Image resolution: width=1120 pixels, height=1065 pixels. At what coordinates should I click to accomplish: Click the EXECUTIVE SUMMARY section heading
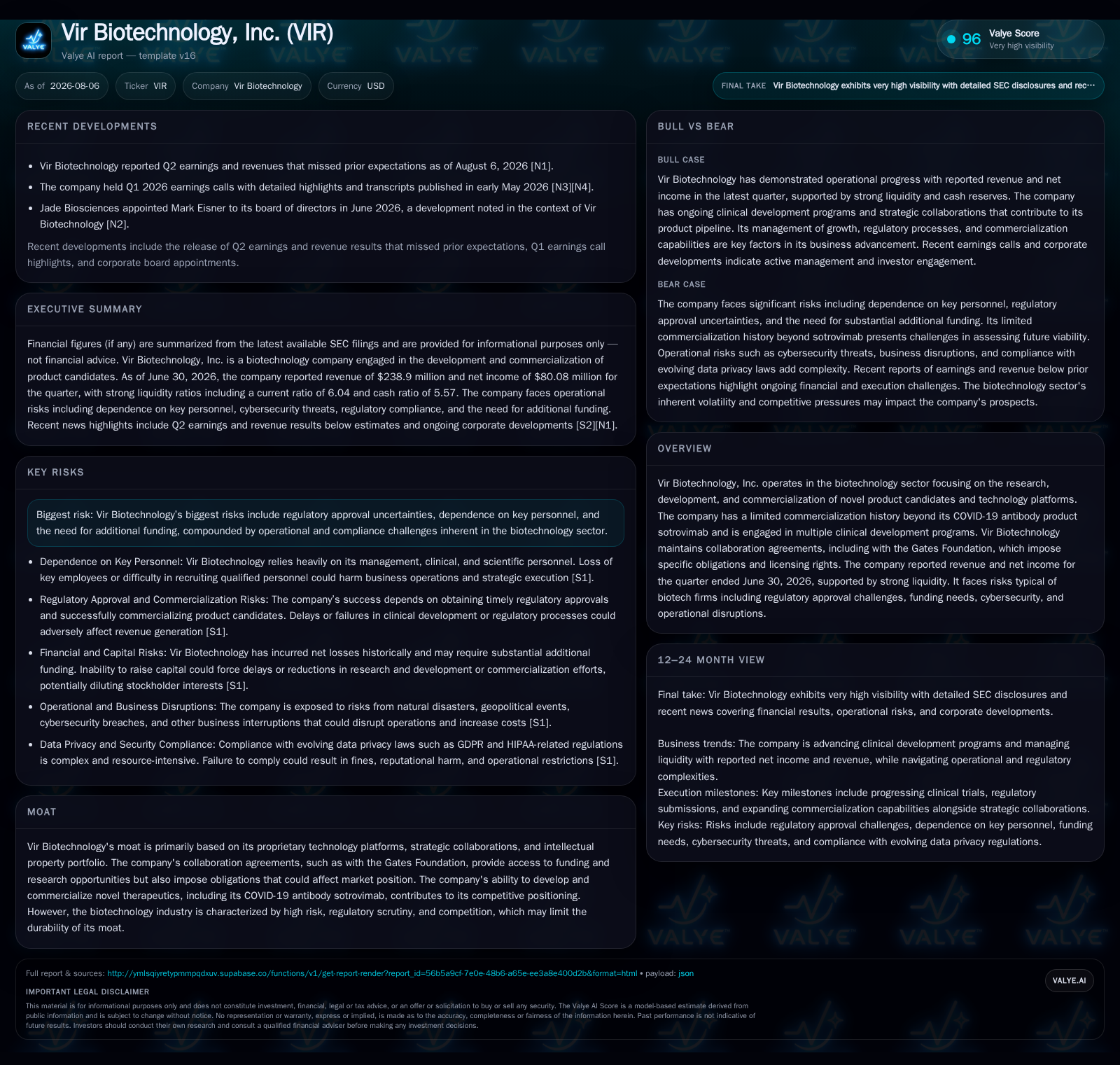coord(85,309)
